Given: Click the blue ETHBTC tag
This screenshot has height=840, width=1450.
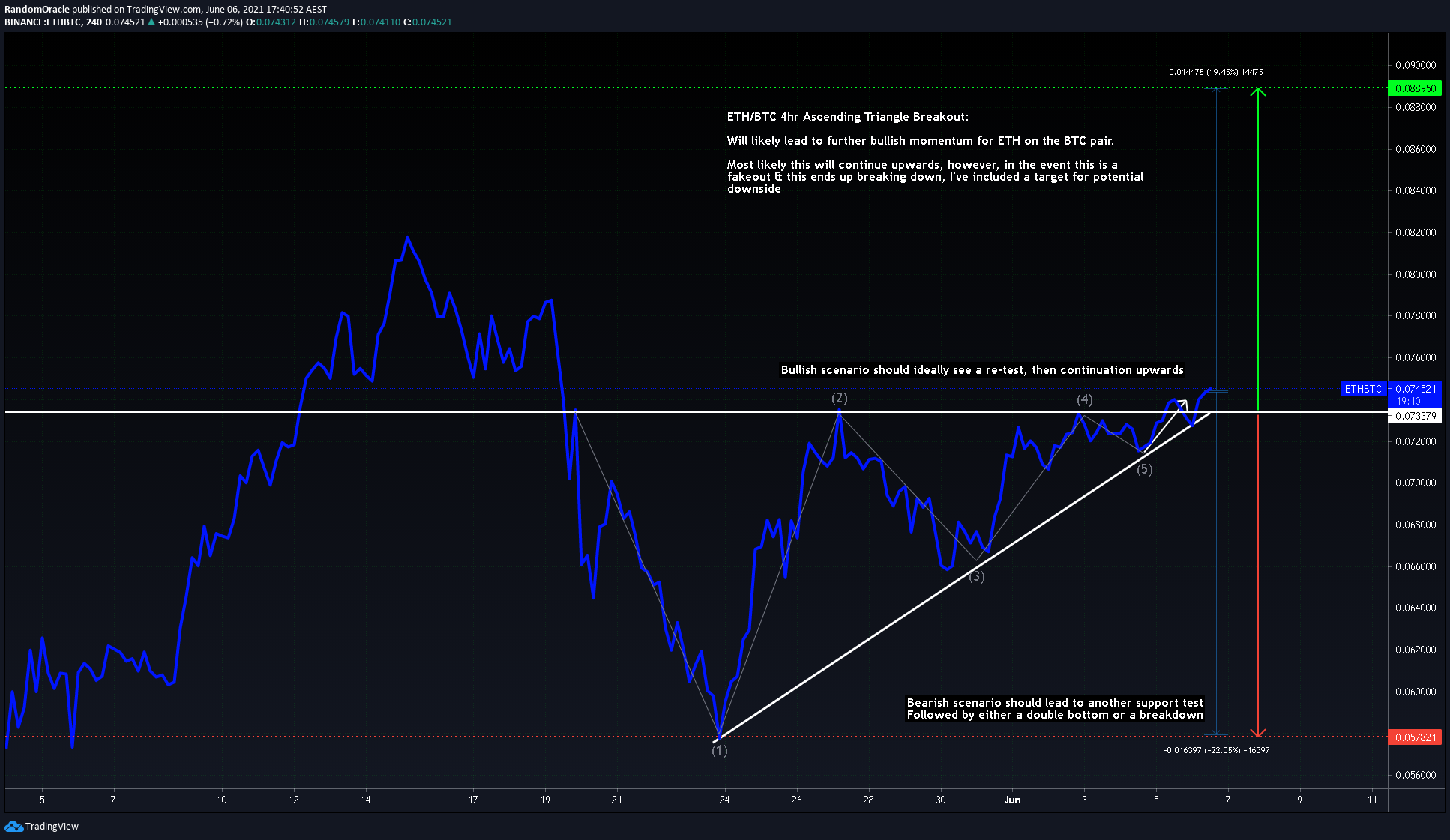Looking at the screenshot, I should click(1362, 389).
